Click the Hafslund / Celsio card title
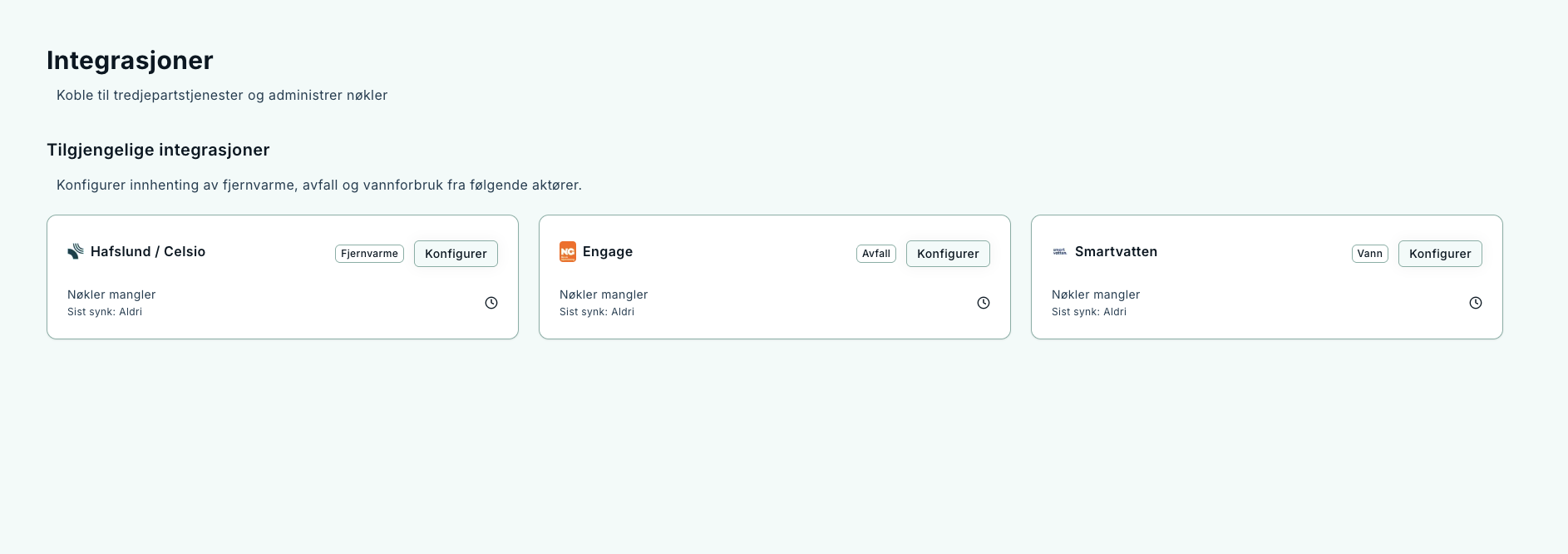The width and height of the screenshot is (1568, 554). point(148,251)
